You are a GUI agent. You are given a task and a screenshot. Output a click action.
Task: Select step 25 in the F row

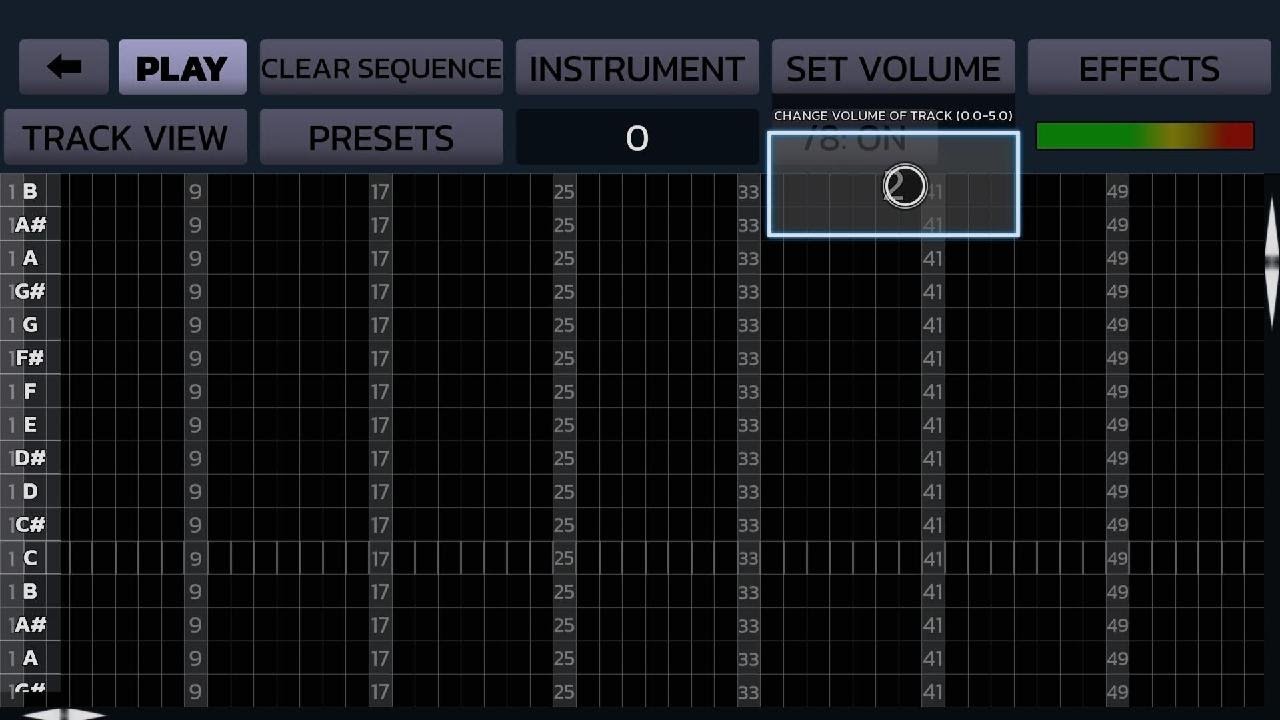click(x=564, y=391)
